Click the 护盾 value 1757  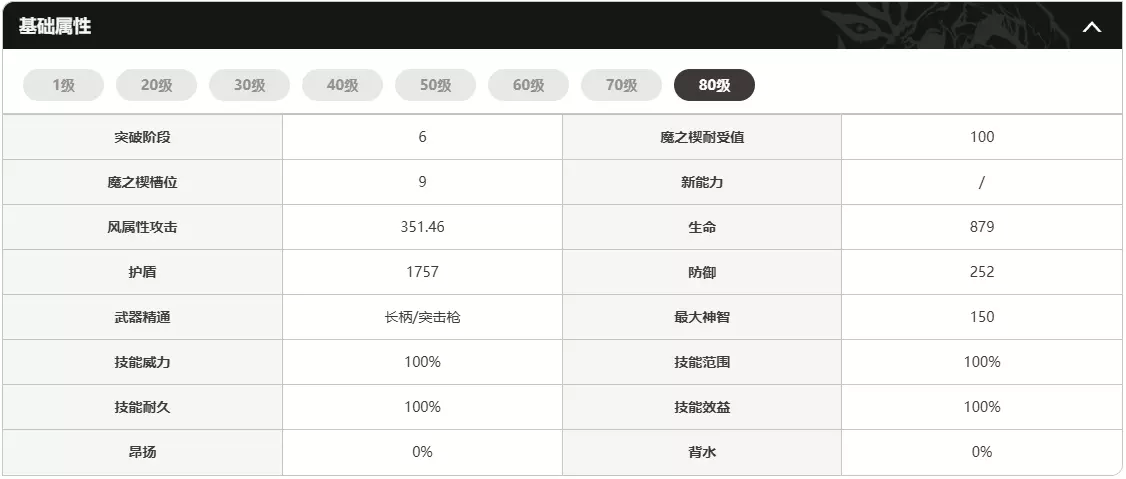(422, 272)
